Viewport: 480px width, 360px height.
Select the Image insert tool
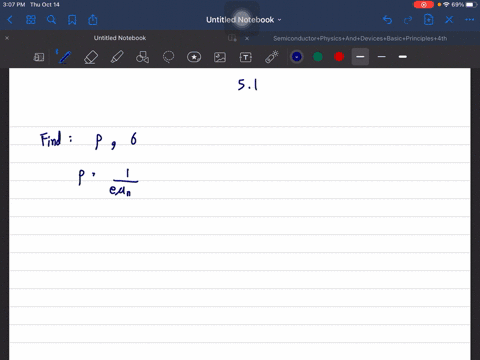[x=220, y=57]
